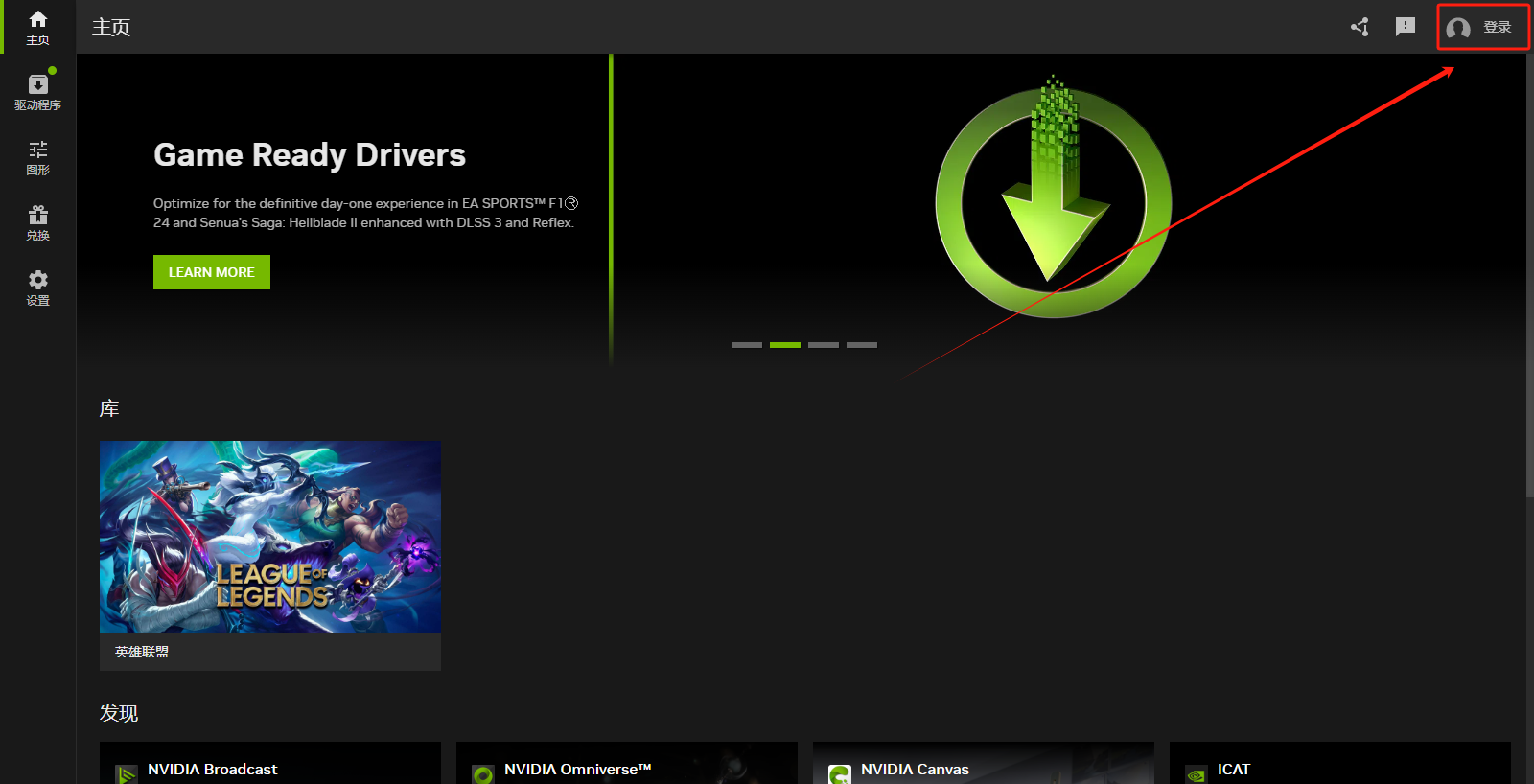Open the feedback notification icon
Screen dimensions: 1534x784
coord(1406,27)
